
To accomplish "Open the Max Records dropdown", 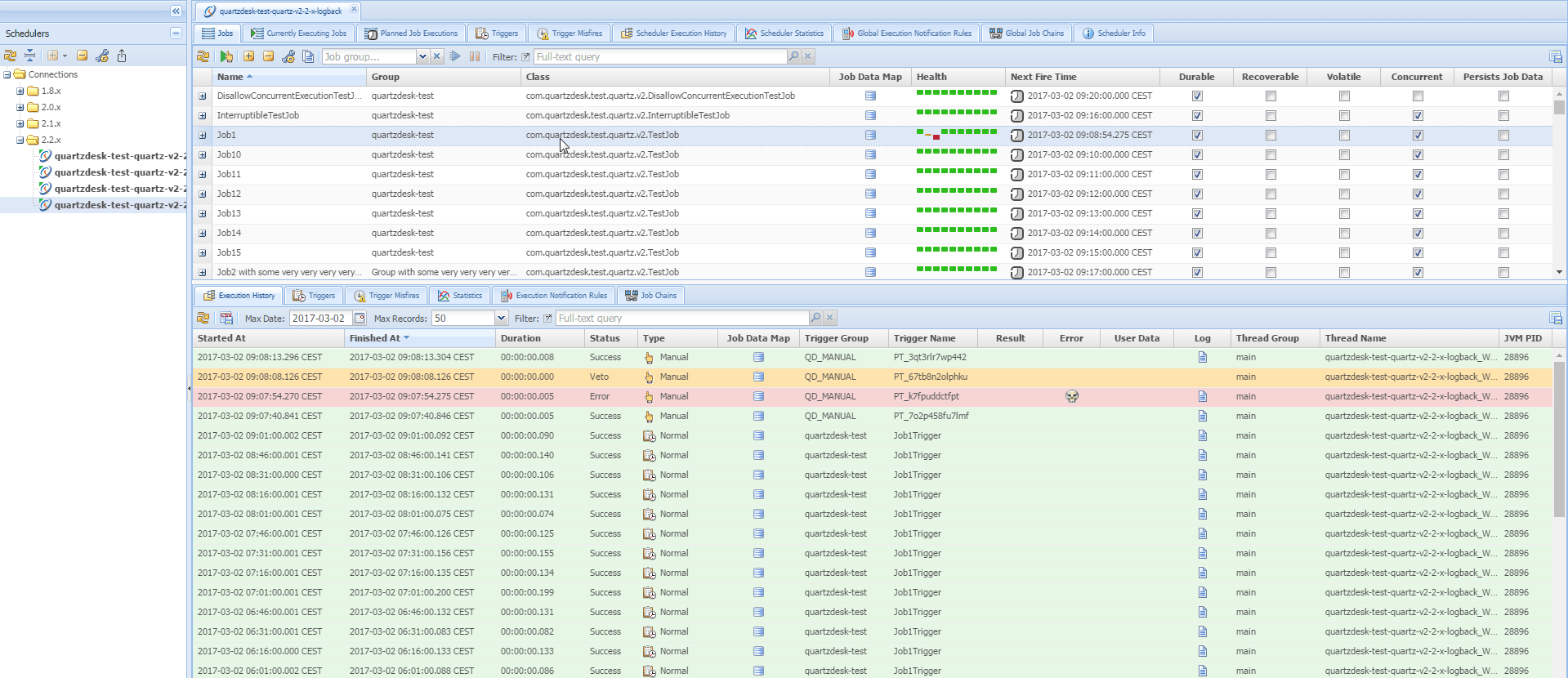I will coord(501,318).
